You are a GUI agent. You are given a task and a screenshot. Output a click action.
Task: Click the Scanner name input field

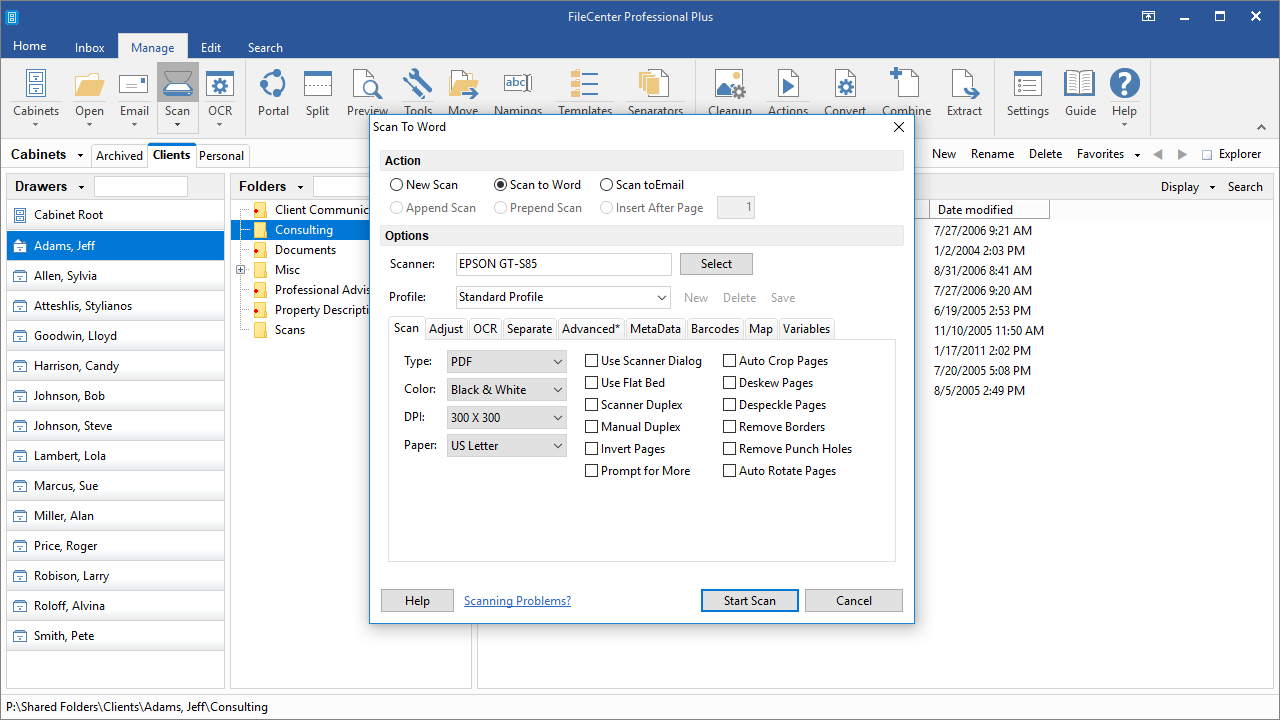[x=564, y=264]
